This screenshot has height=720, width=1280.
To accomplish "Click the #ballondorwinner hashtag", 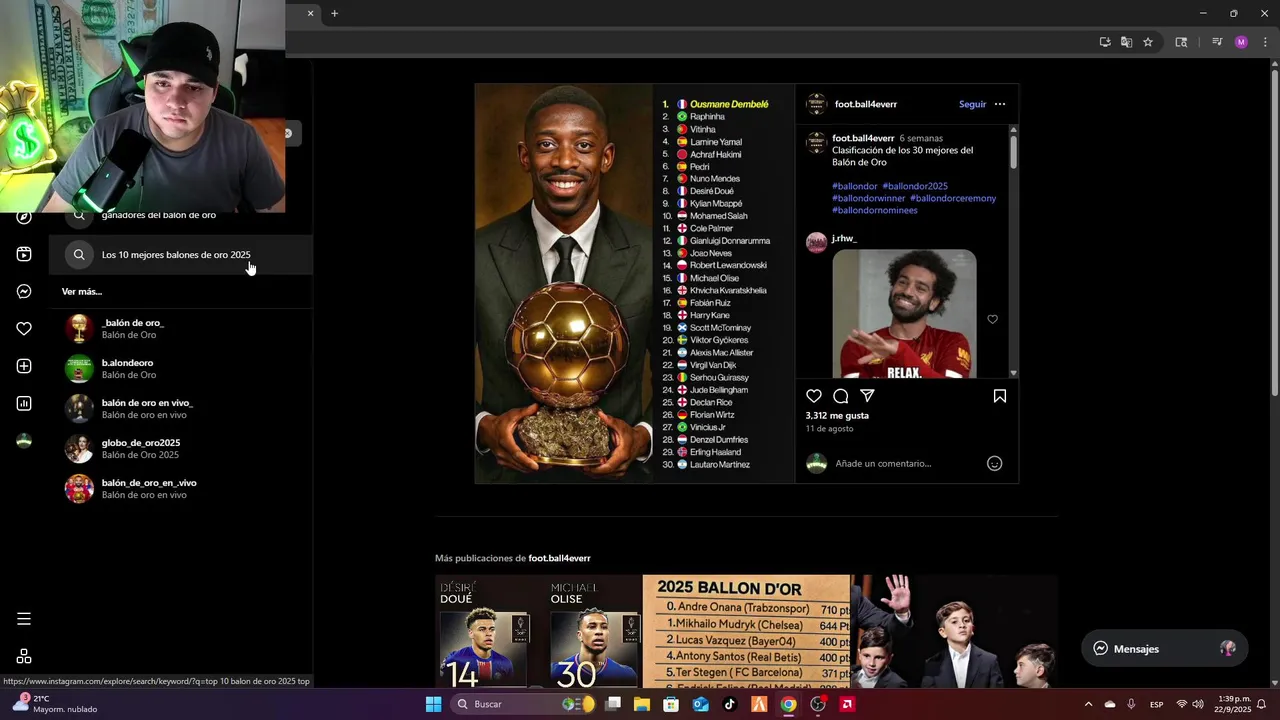I will pos(869,198).
